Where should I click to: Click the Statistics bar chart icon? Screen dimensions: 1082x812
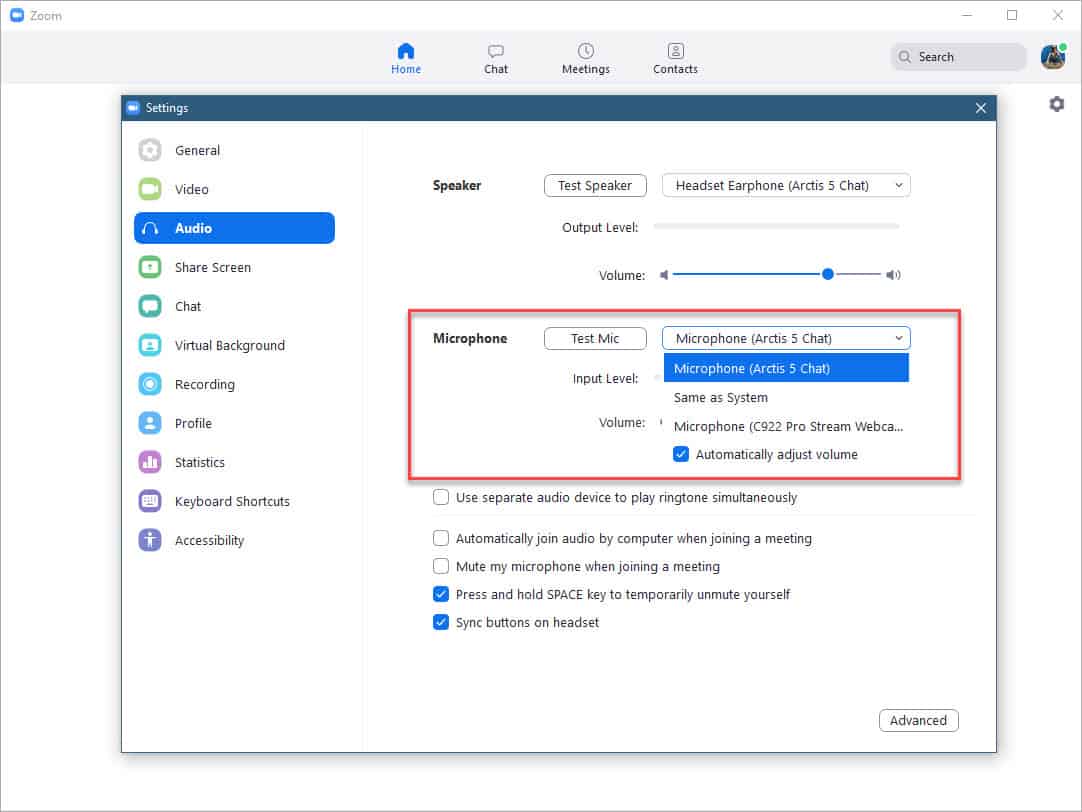[150, 462]
